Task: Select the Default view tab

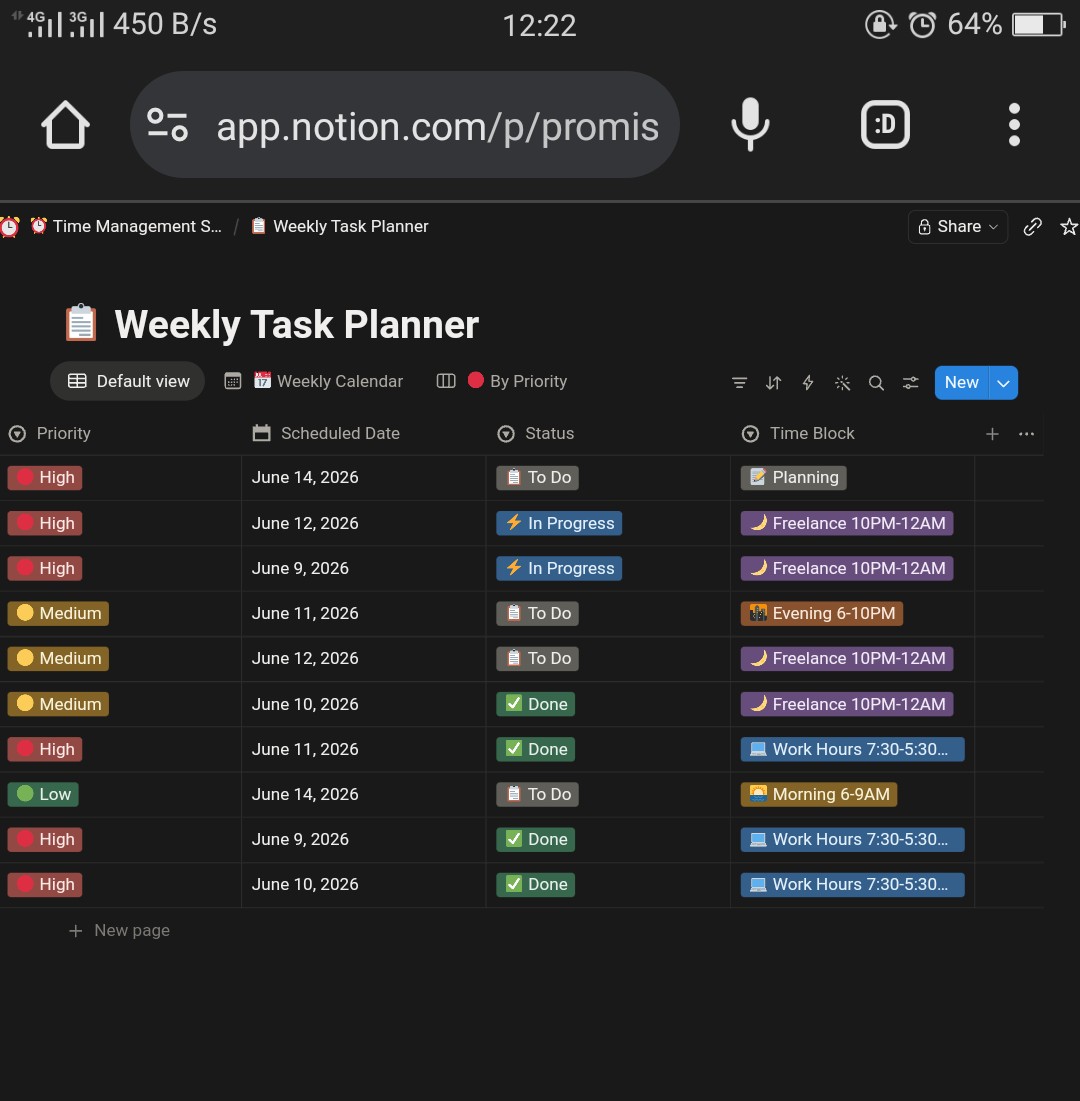Action: click(x=128, y=381)
